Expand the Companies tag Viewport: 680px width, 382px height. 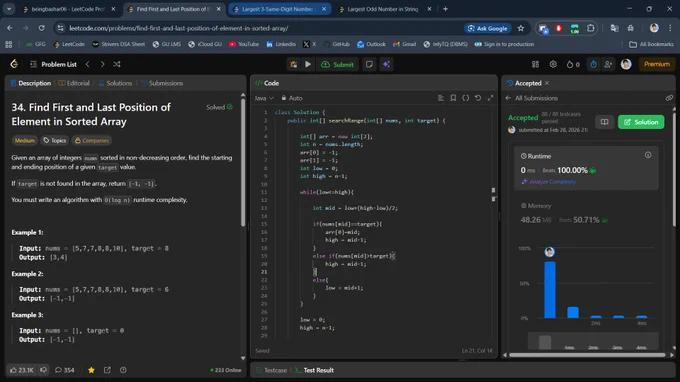click(x=92, y=140)
